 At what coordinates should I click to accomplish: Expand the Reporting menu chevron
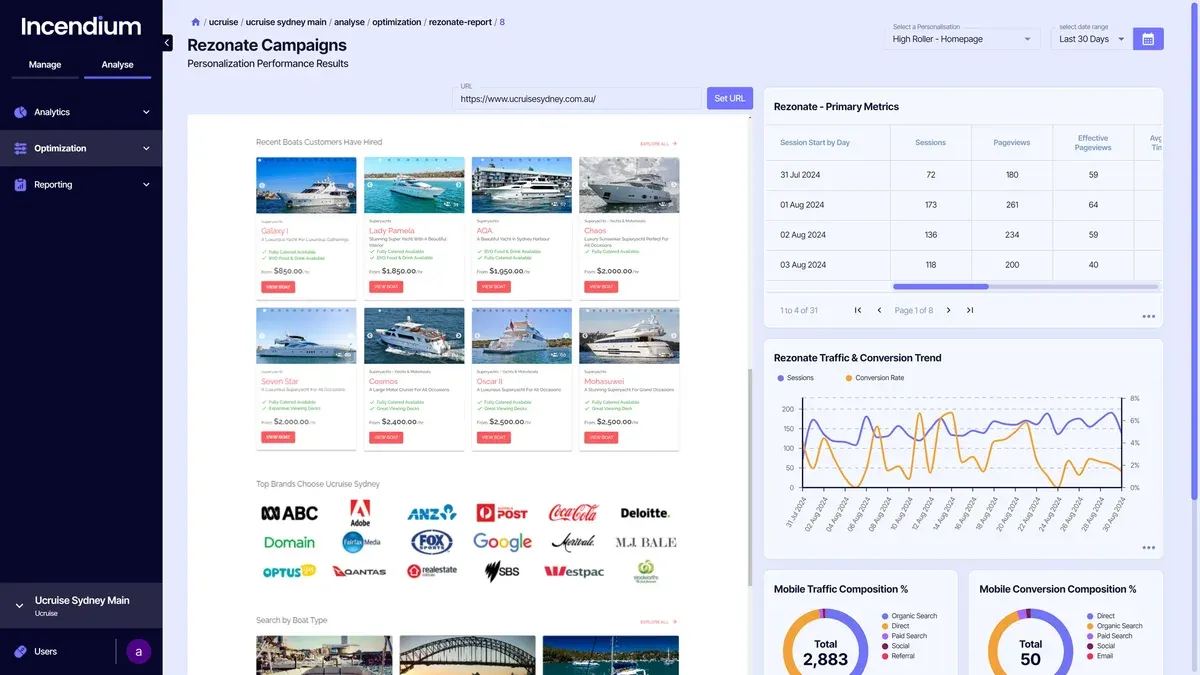tap(146, 184)
